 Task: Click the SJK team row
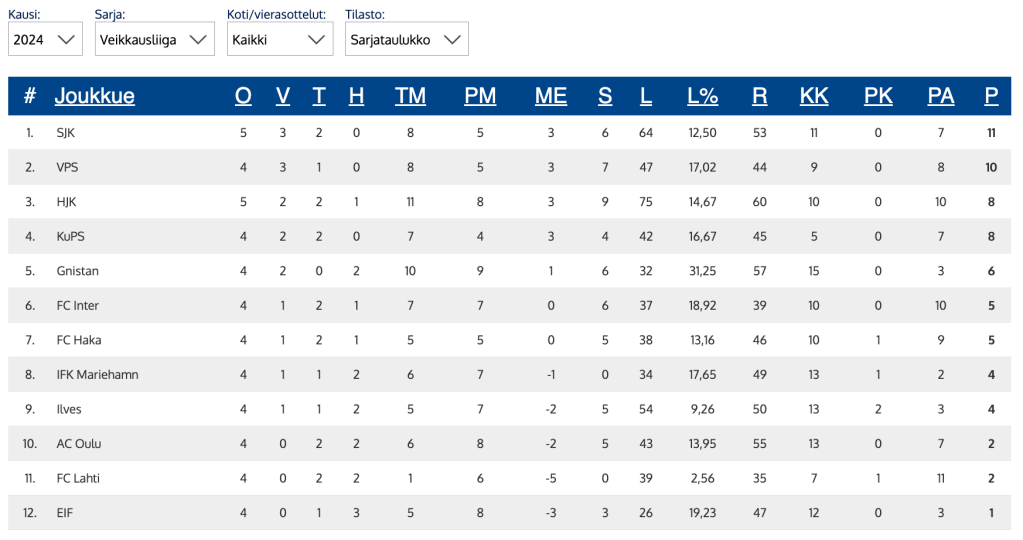[66, 132]
